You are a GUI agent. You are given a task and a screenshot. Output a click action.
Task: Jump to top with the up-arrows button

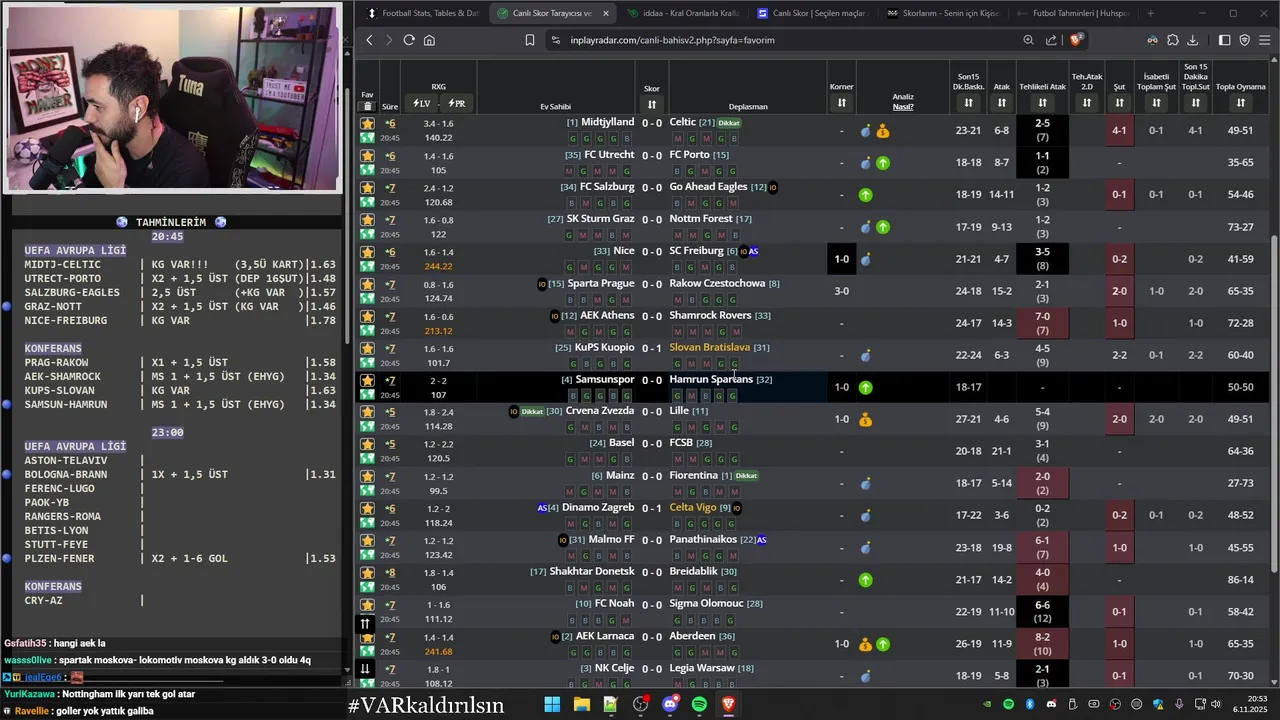pos(365,624)
